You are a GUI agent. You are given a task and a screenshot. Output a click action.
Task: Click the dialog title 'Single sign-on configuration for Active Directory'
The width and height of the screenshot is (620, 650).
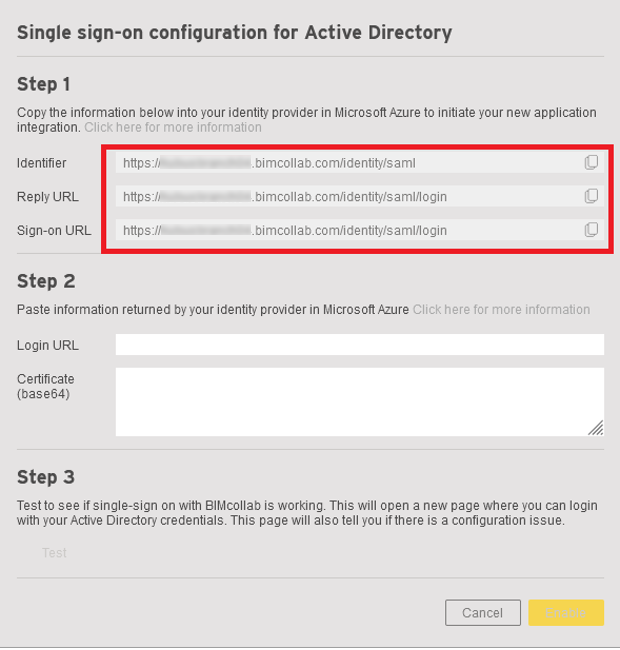pos(235,33)
